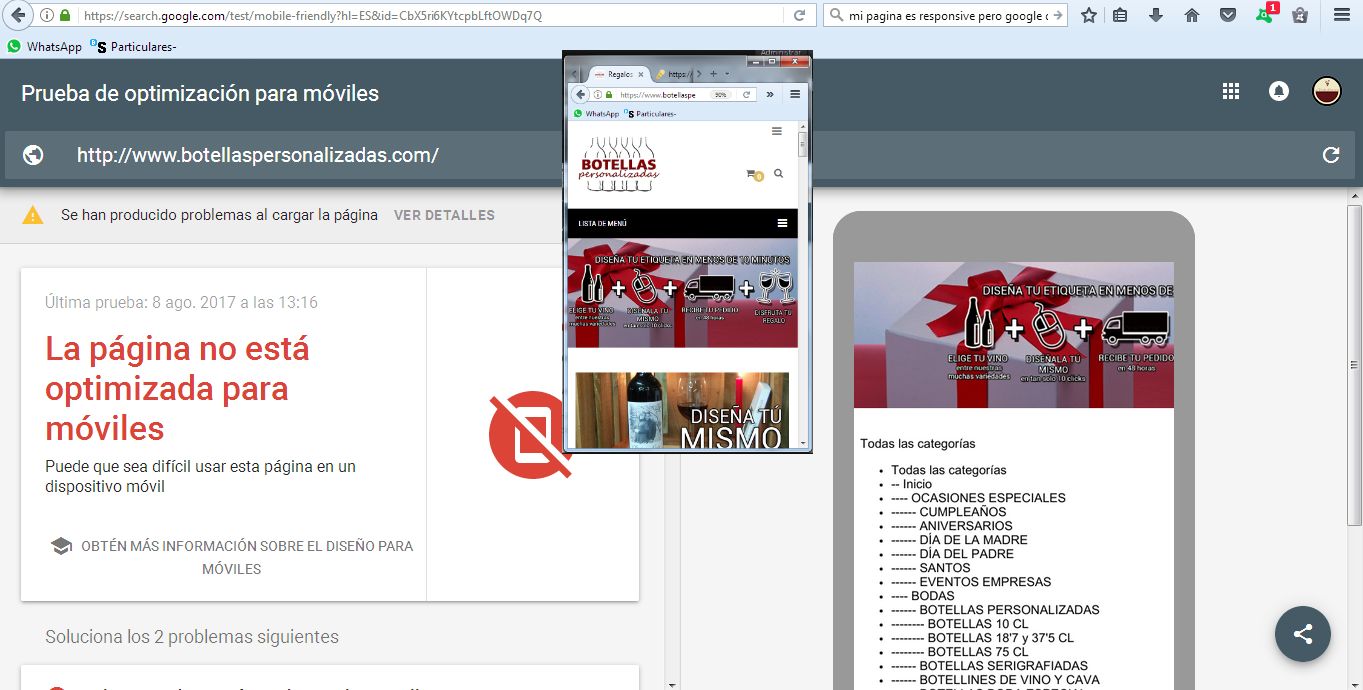Select 'EVENTOS EMPRESAS' in preview list
The height and width of the screenshot is (690, 1363).
pos(985,582)
